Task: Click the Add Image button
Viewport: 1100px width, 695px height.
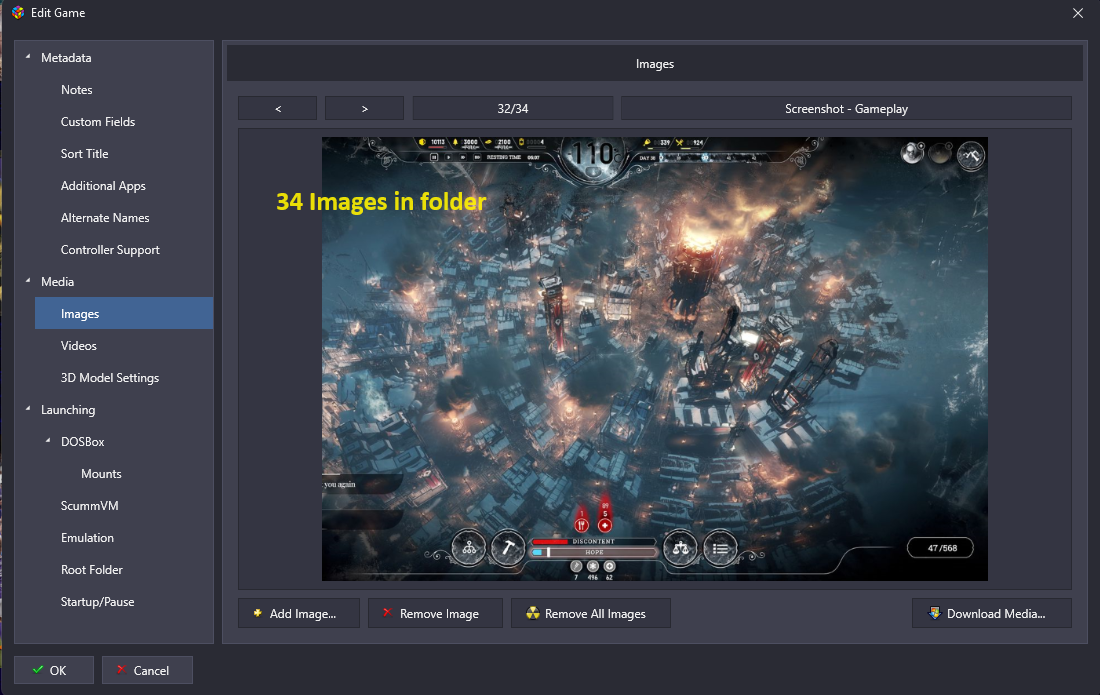Action: (299, 613)
